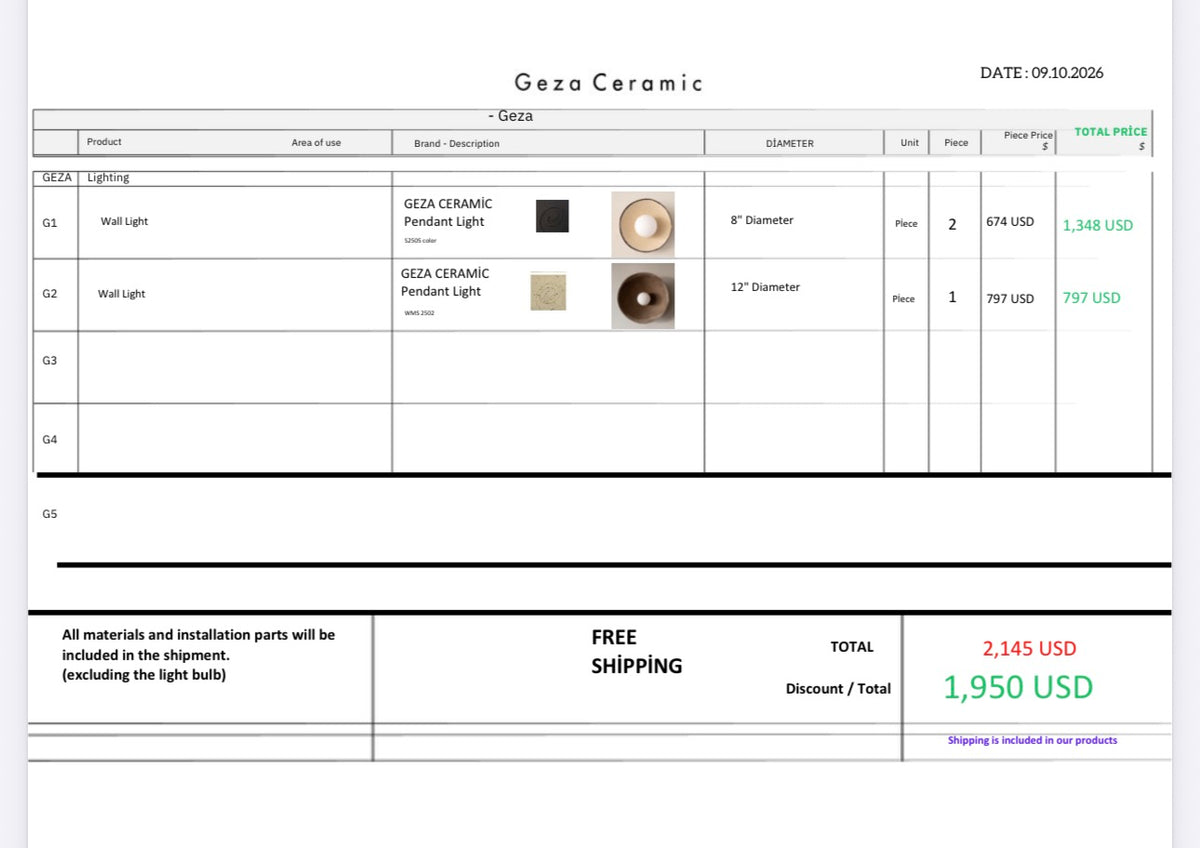The image size is (1200, 848).
Task: Click the "Product" column header
Action: click(x=104, y=142)
